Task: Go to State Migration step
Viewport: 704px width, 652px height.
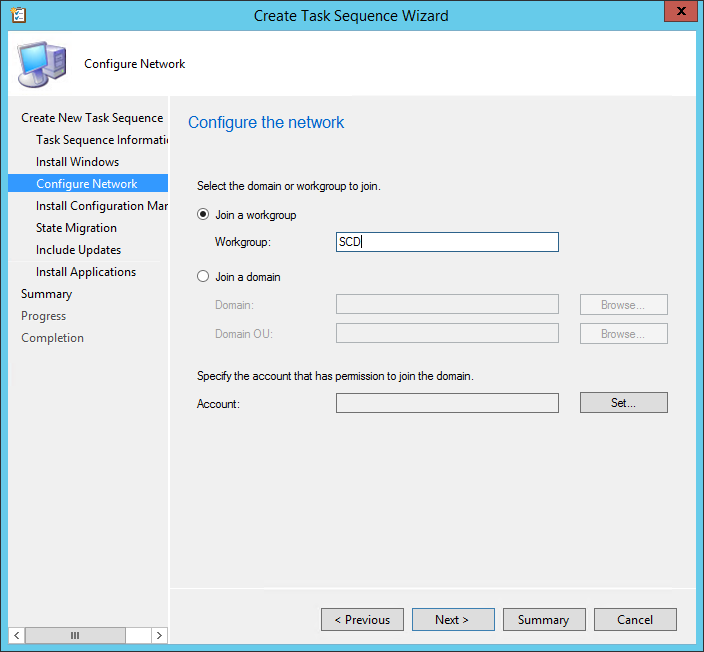Action: point(76,228)
